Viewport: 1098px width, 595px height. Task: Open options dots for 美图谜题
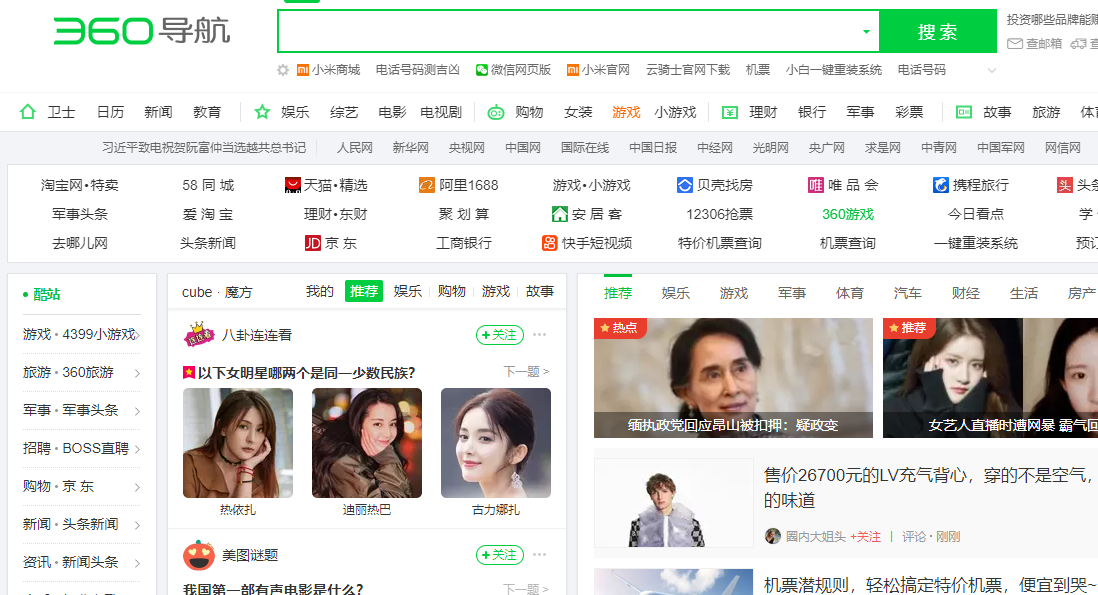[x=539, y=554]
